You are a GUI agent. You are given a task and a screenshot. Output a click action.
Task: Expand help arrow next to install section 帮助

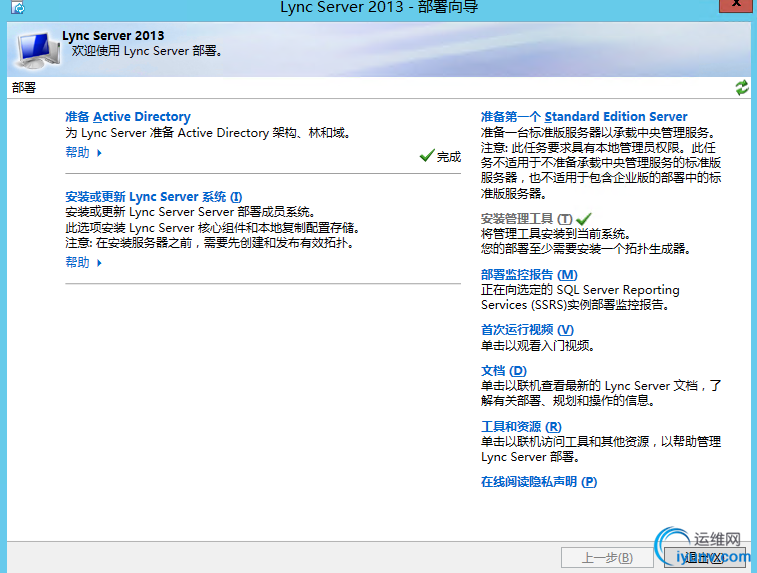(99, 263)
